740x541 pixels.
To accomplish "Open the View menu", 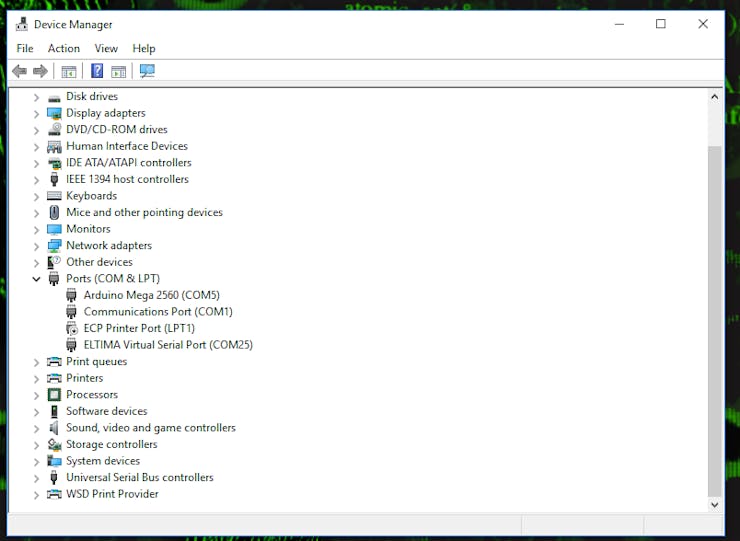I will click(106, 48).
